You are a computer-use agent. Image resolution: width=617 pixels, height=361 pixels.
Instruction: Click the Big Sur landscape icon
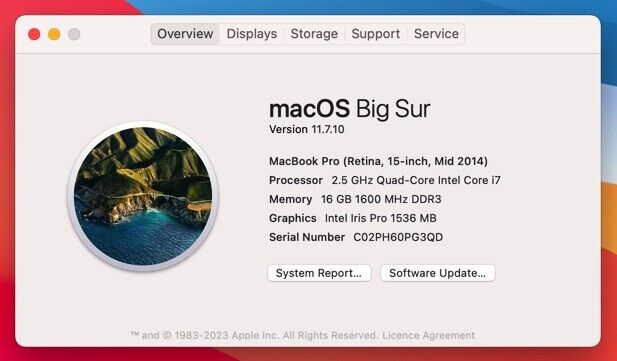143,196
